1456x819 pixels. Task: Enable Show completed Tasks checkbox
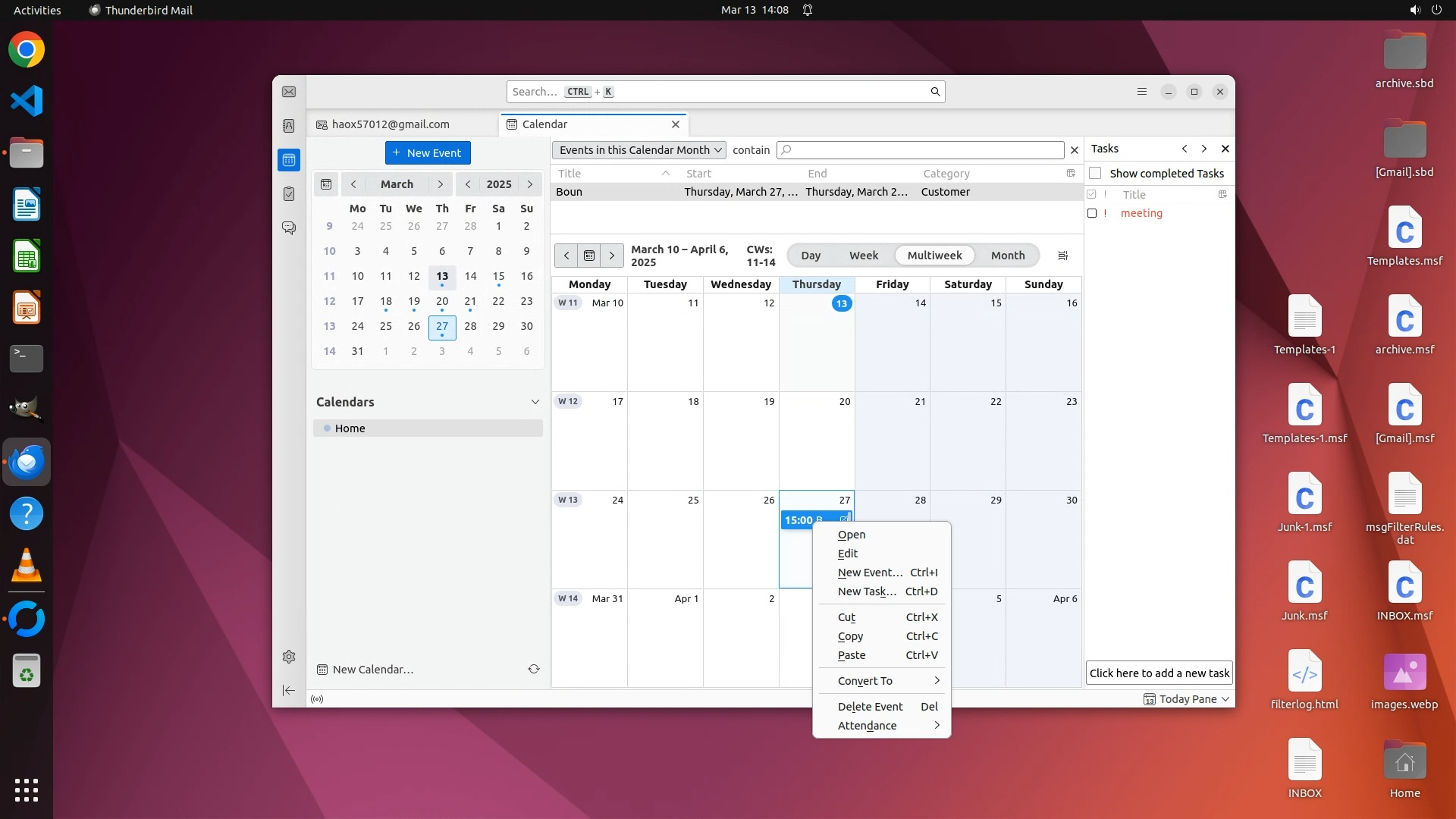pos(1095,174)
